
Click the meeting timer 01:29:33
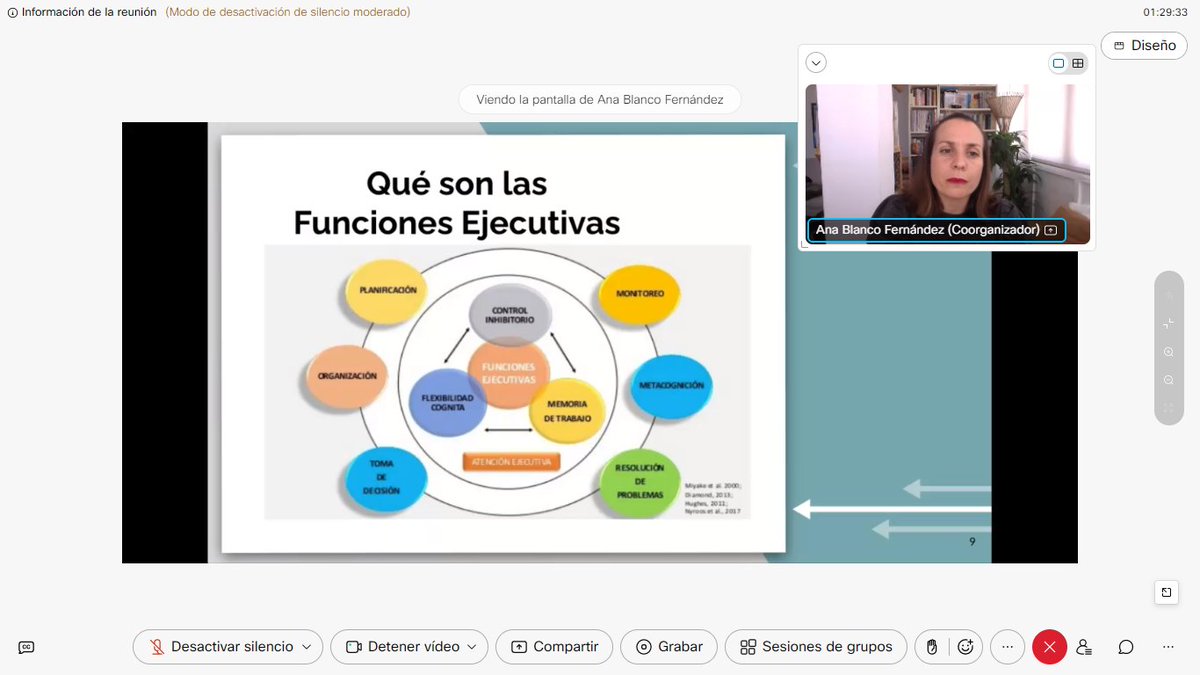(x=1167, y=12)
